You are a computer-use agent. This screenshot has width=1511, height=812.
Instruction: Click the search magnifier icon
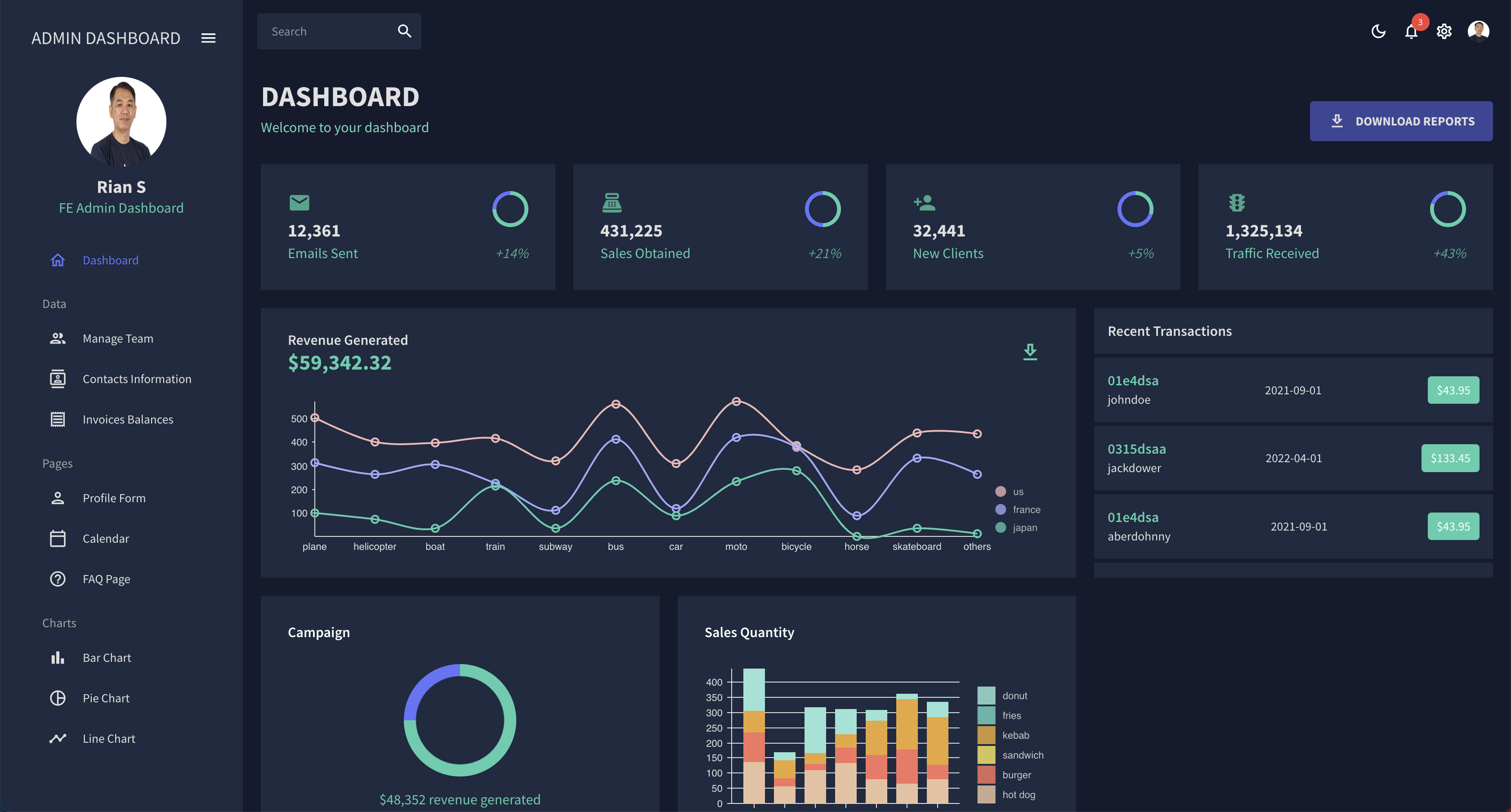(x=404, y=31)
